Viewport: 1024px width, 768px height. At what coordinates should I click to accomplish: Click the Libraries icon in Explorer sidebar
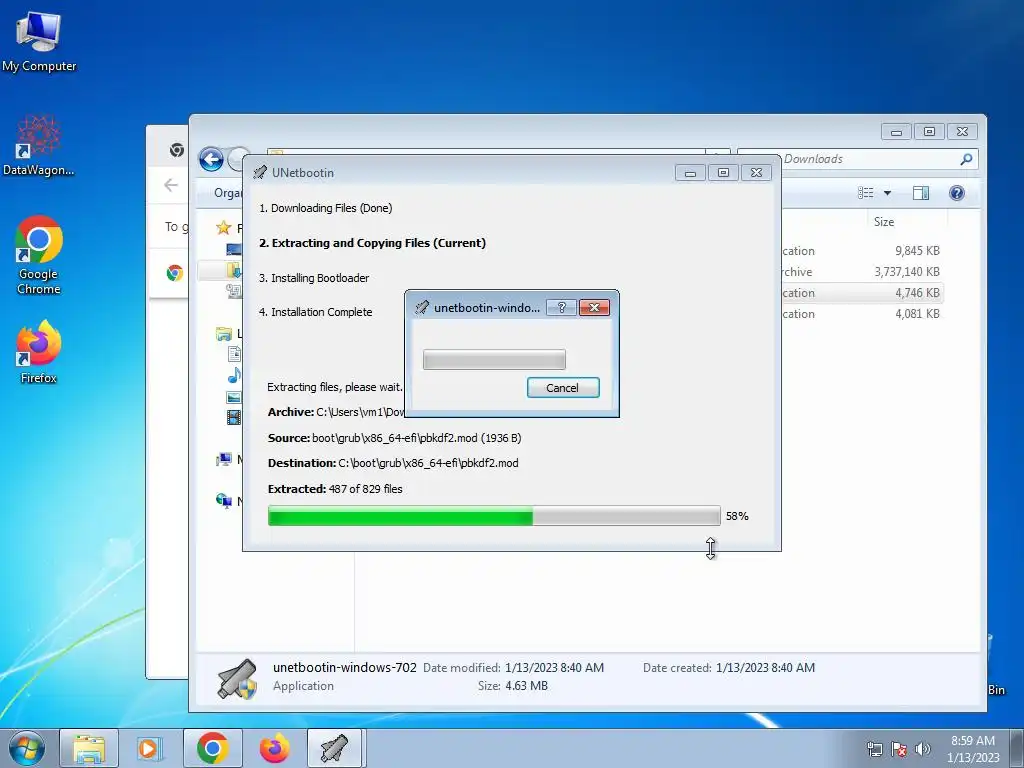[x=224, y=334]
